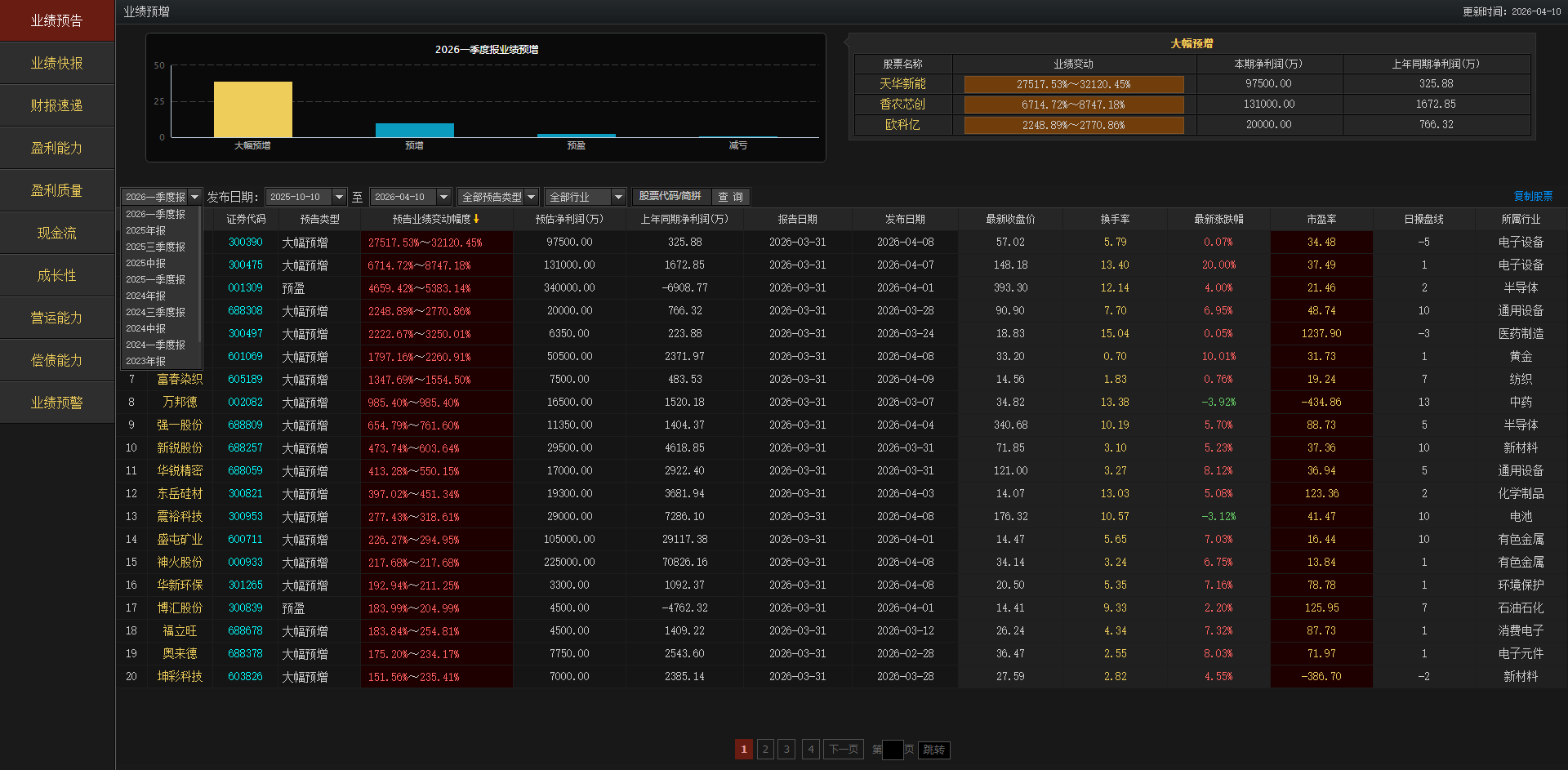The image size is (1568, 770).
Task: Focus the page number input field
Action: pos(893,750)
